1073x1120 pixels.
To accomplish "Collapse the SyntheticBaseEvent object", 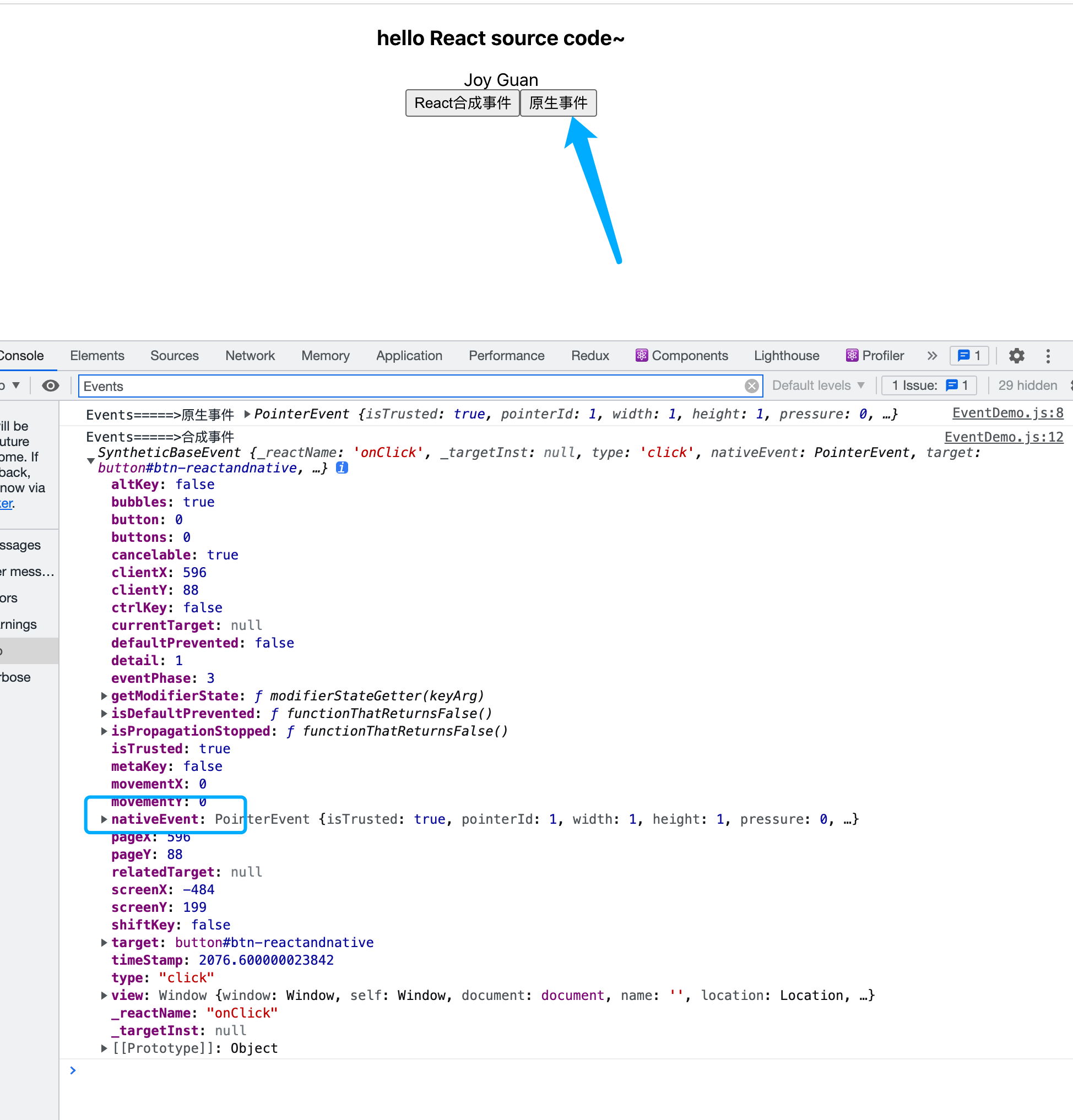I will [91, 460].
